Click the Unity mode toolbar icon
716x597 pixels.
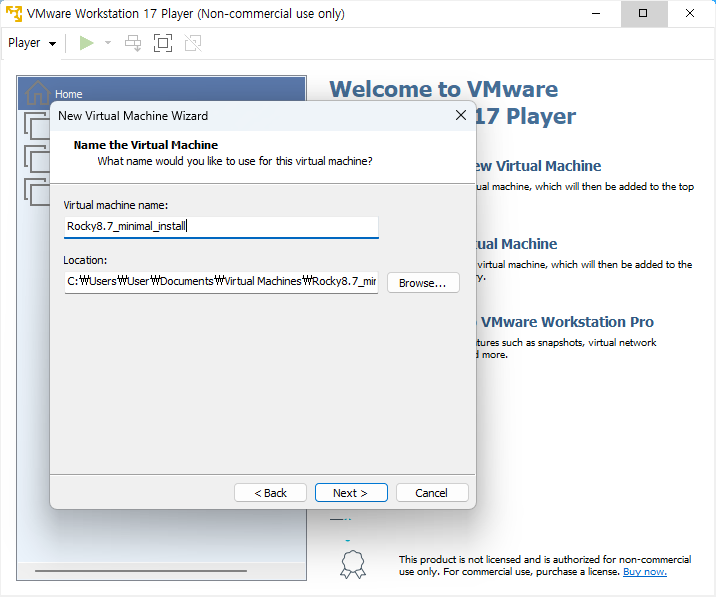(x=193, y=43)
